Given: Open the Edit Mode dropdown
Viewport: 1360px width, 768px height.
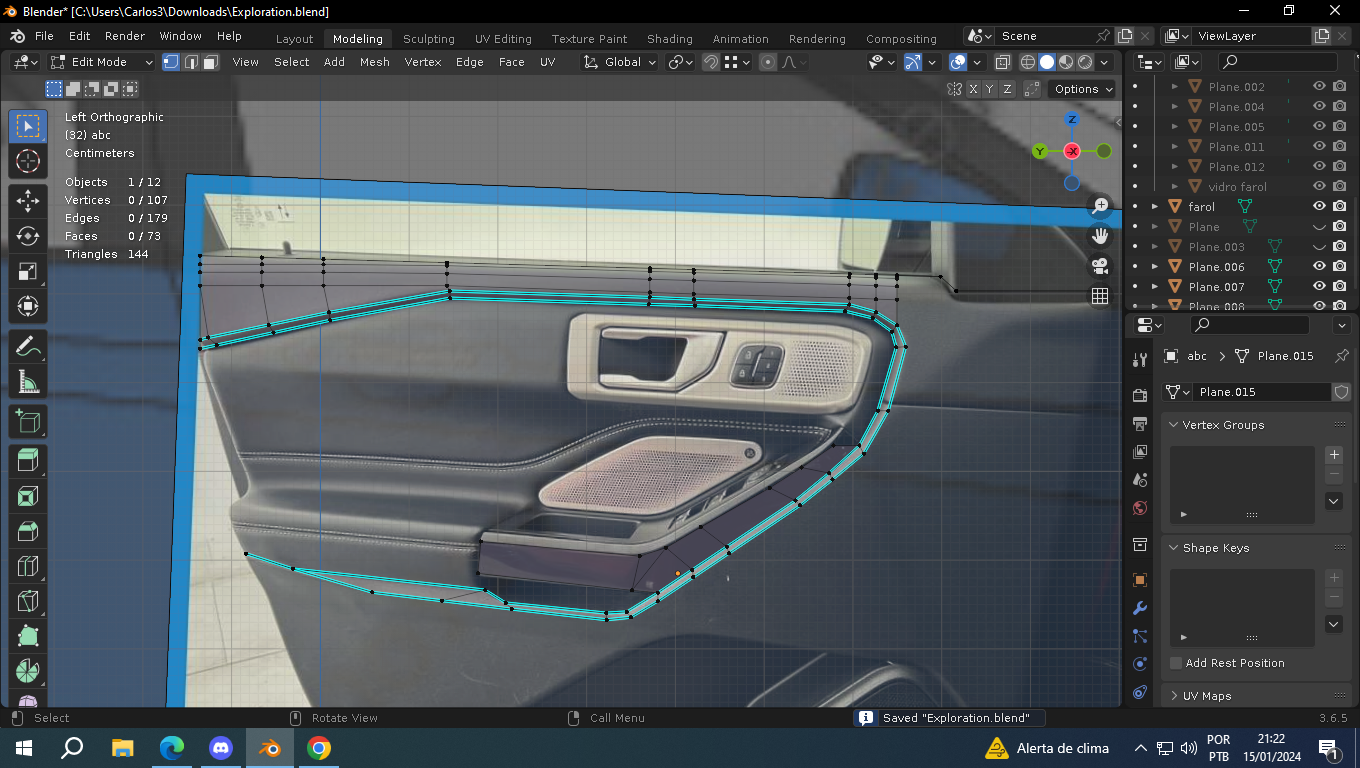Looking at the screenshot, I should click(102, 62).
